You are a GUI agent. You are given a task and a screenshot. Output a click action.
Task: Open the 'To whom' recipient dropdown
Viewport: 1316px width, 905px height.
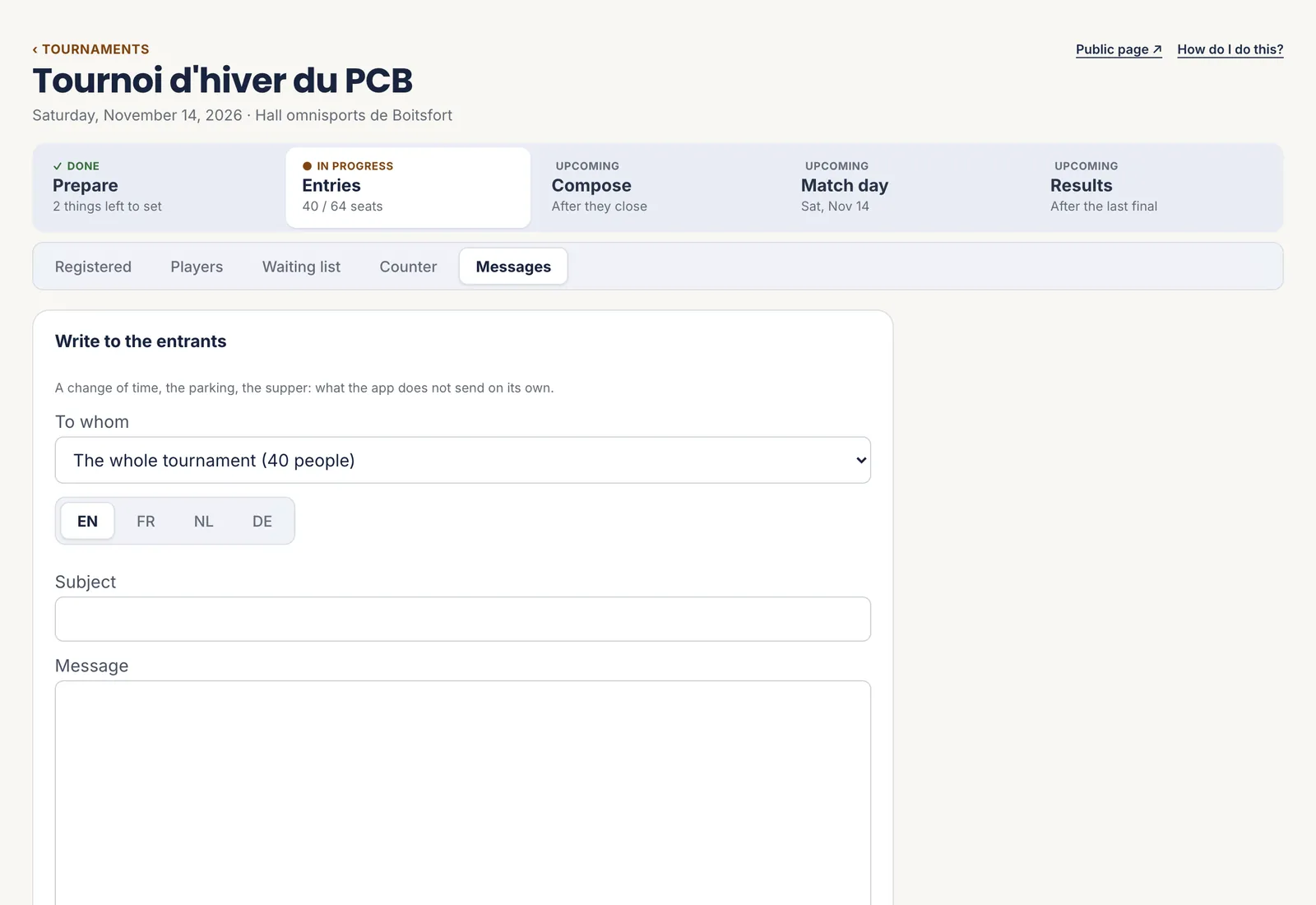pyautogui.click(x=463, y=460)
